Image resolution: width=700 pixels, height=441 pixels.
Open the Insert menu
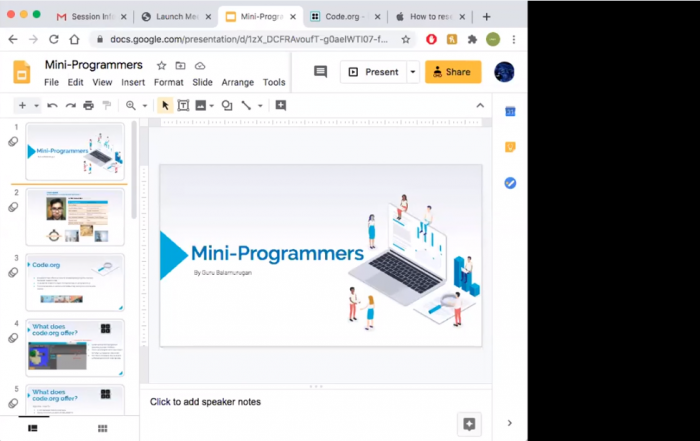(133, 82)
